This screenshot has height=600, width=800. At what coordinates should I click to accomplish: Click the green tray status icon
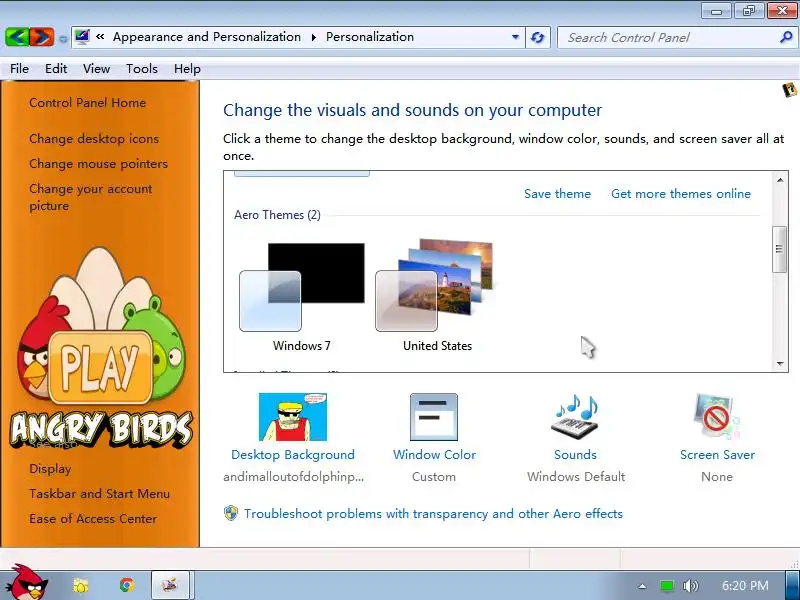pos(666,585)
